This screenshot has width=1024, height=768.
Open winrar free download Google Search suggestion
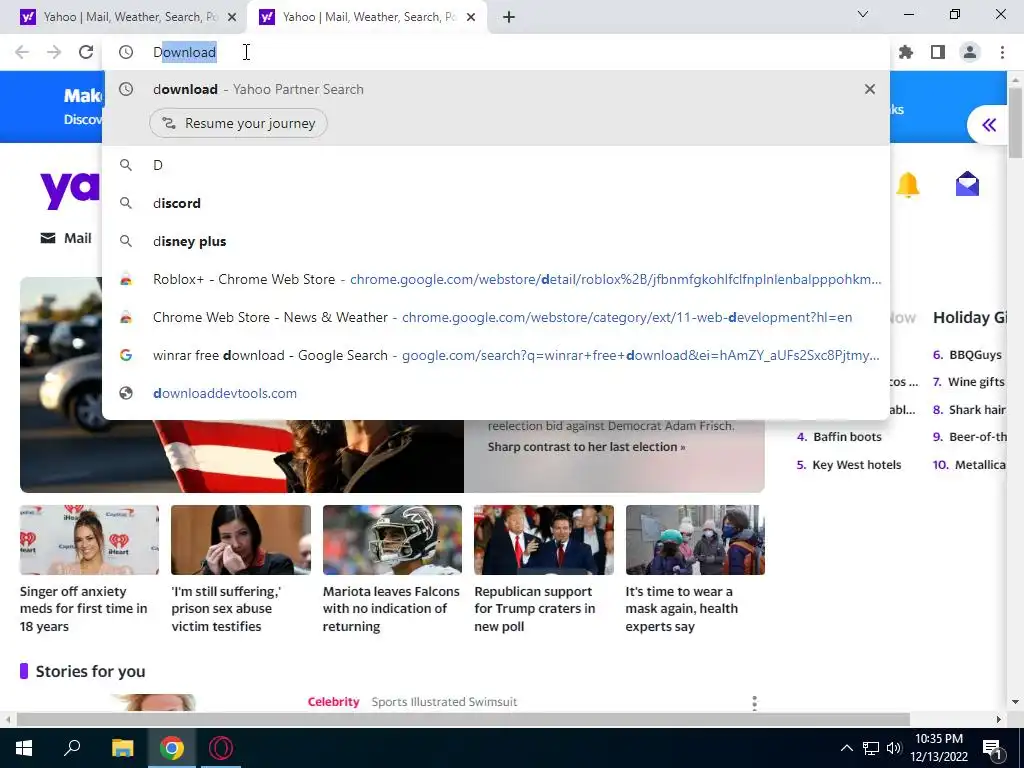point(496,355)
